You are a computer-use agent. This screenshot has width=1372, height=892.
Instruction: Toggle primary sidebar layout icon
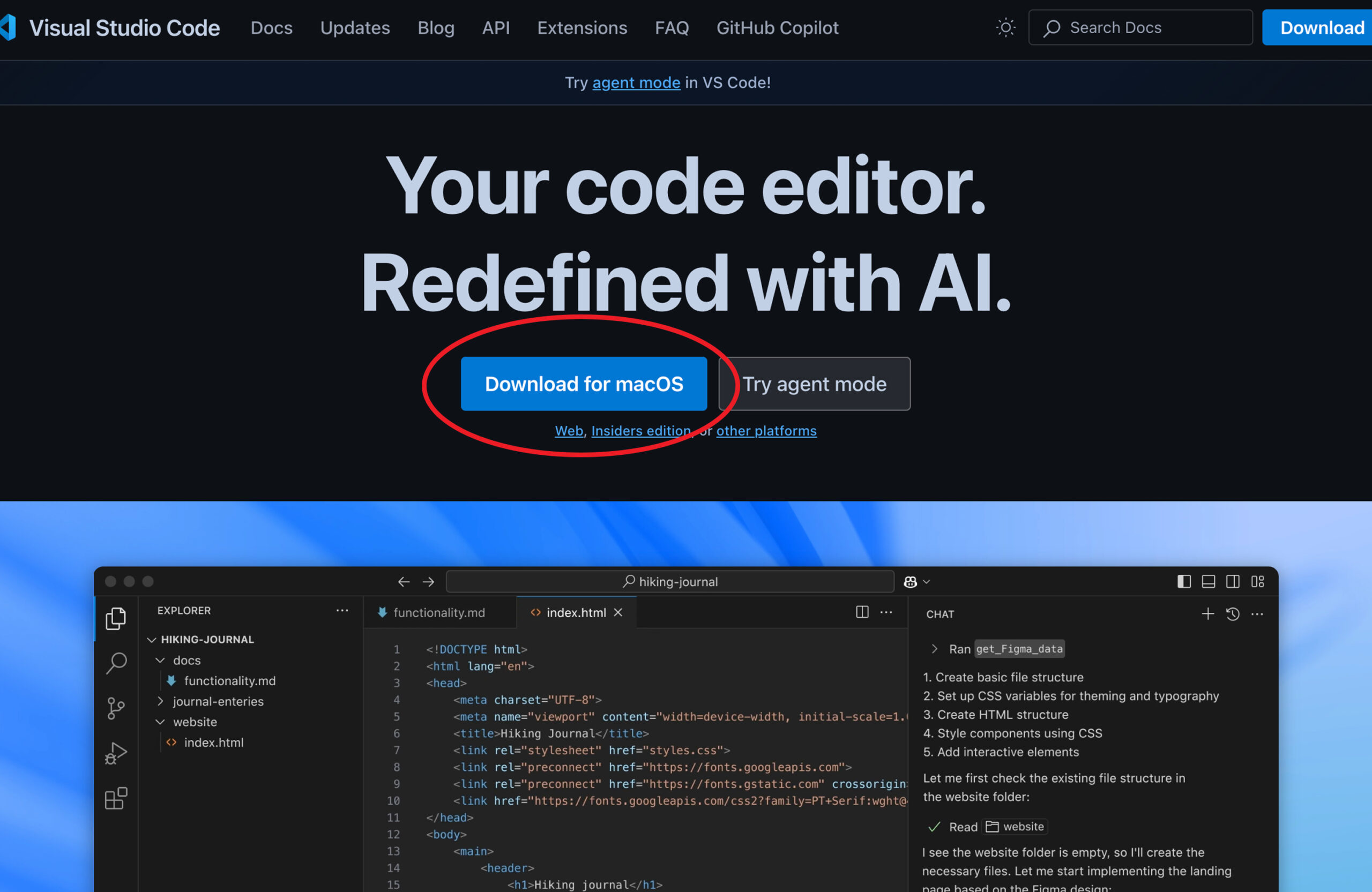pyautogui.click(x=1184, y=581)
